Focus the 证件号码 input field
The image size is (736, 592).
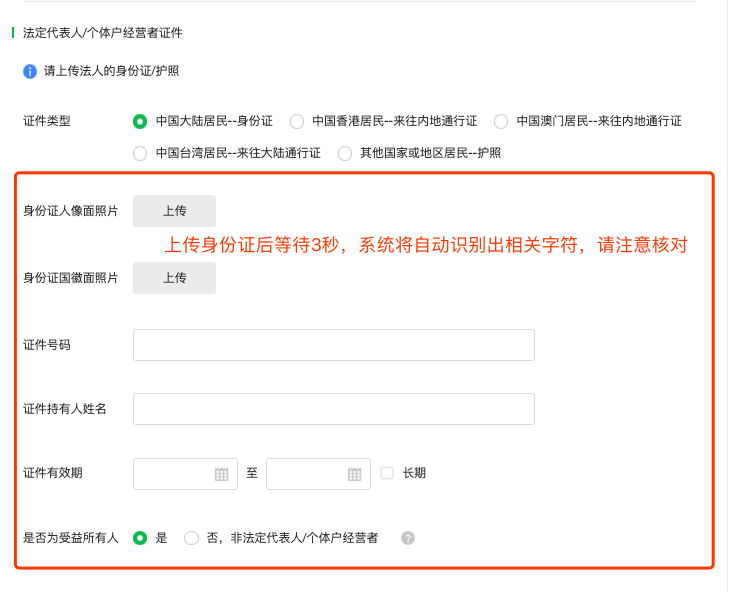click(x=334, y=345)
